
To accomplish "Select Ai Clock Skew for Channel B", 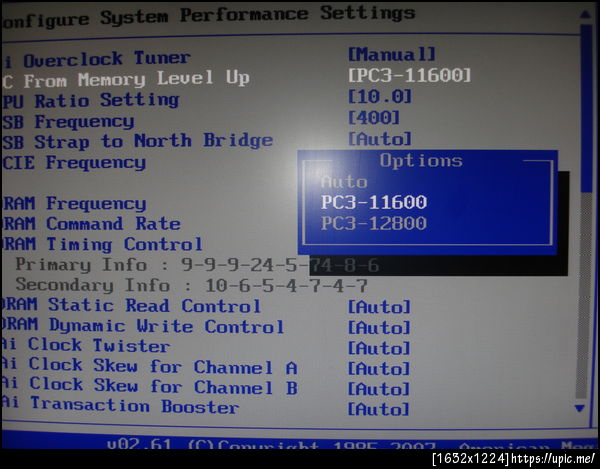I will pyautogui.click(x=150, y=386).
